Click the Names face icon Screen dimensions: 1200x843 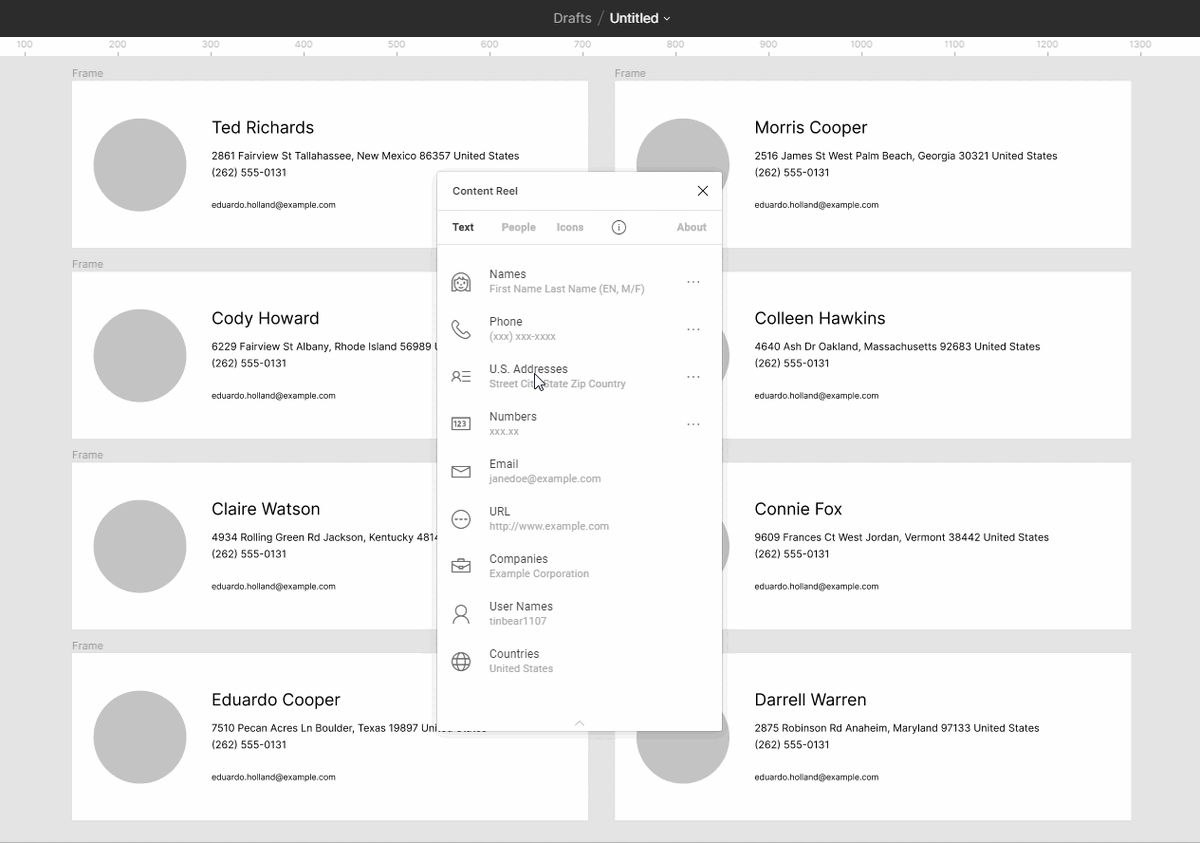461,282
